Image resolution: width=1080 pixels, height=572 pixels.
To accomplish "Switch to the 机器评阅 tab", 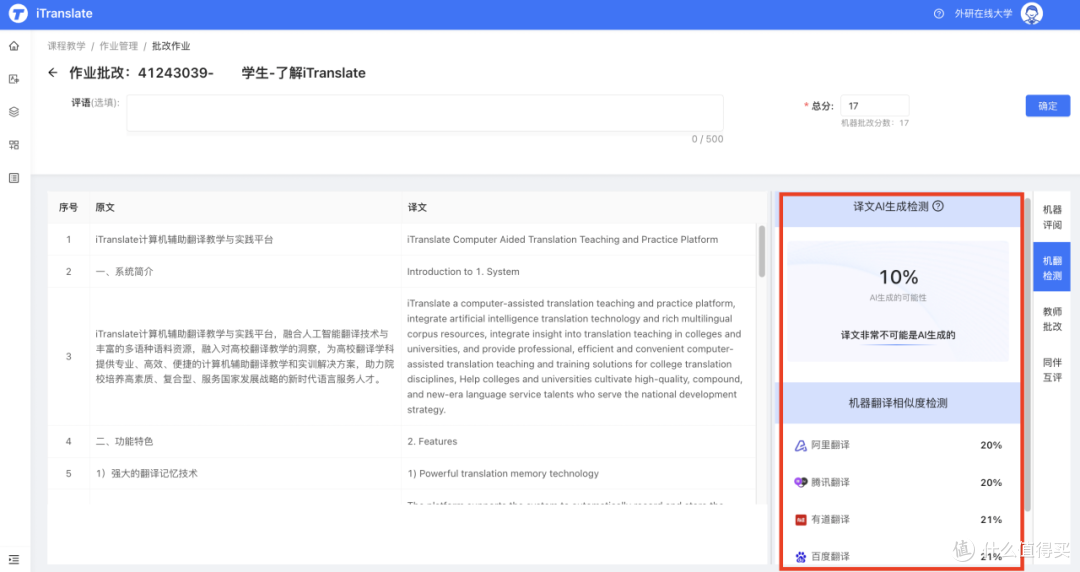I will pyautogui.click(x=1052, y=217).
